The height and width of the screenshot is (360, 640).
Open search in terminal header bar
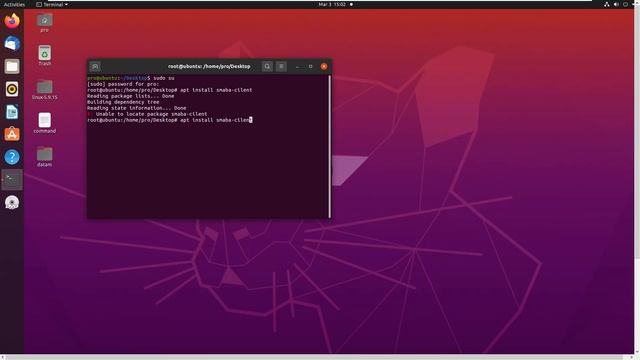pos(267,67)
